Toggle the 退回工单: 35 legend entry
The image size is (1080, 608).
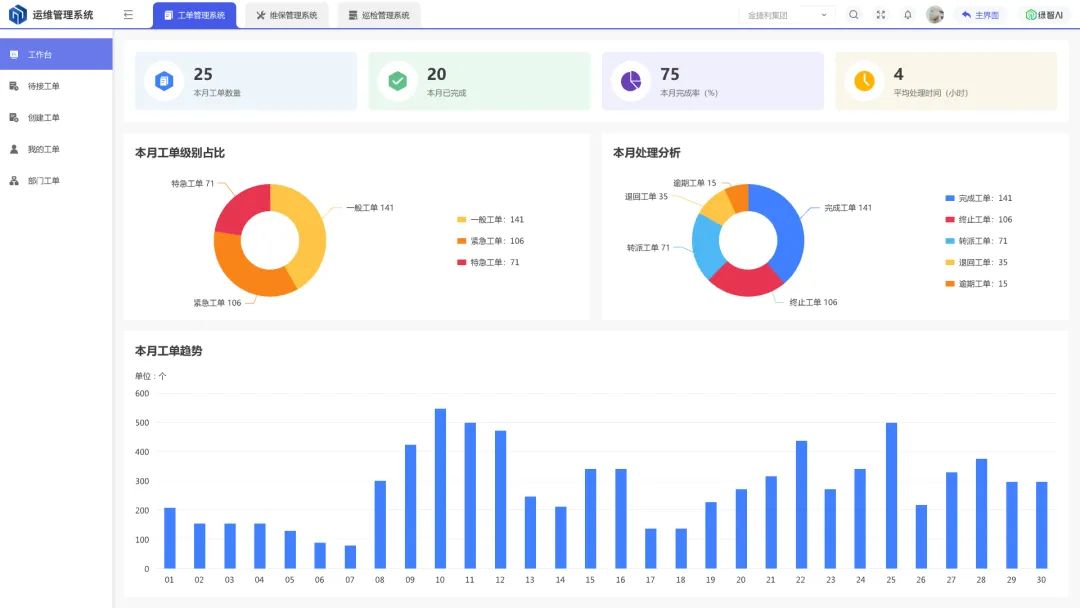click(977, 262)
